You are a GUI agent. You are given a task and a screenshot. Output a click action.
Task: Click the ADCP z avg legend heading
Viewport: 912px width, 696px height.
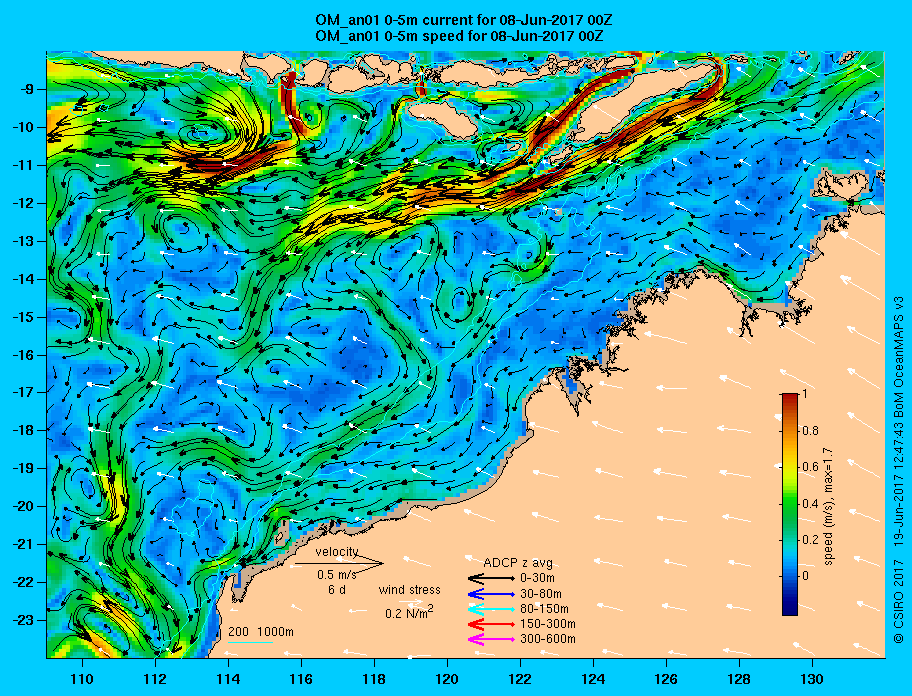click(x=518, y=563)
